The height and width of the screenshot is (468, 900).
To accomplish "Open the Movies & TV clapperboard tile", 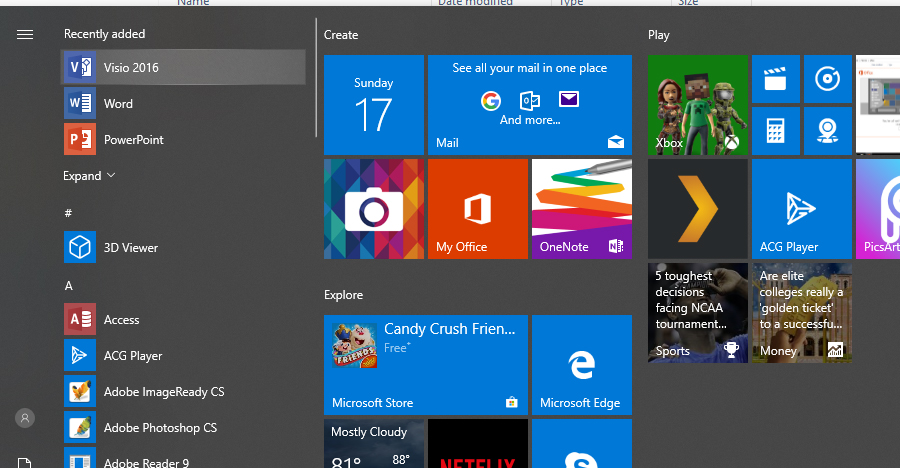I will tap(775, 79).
